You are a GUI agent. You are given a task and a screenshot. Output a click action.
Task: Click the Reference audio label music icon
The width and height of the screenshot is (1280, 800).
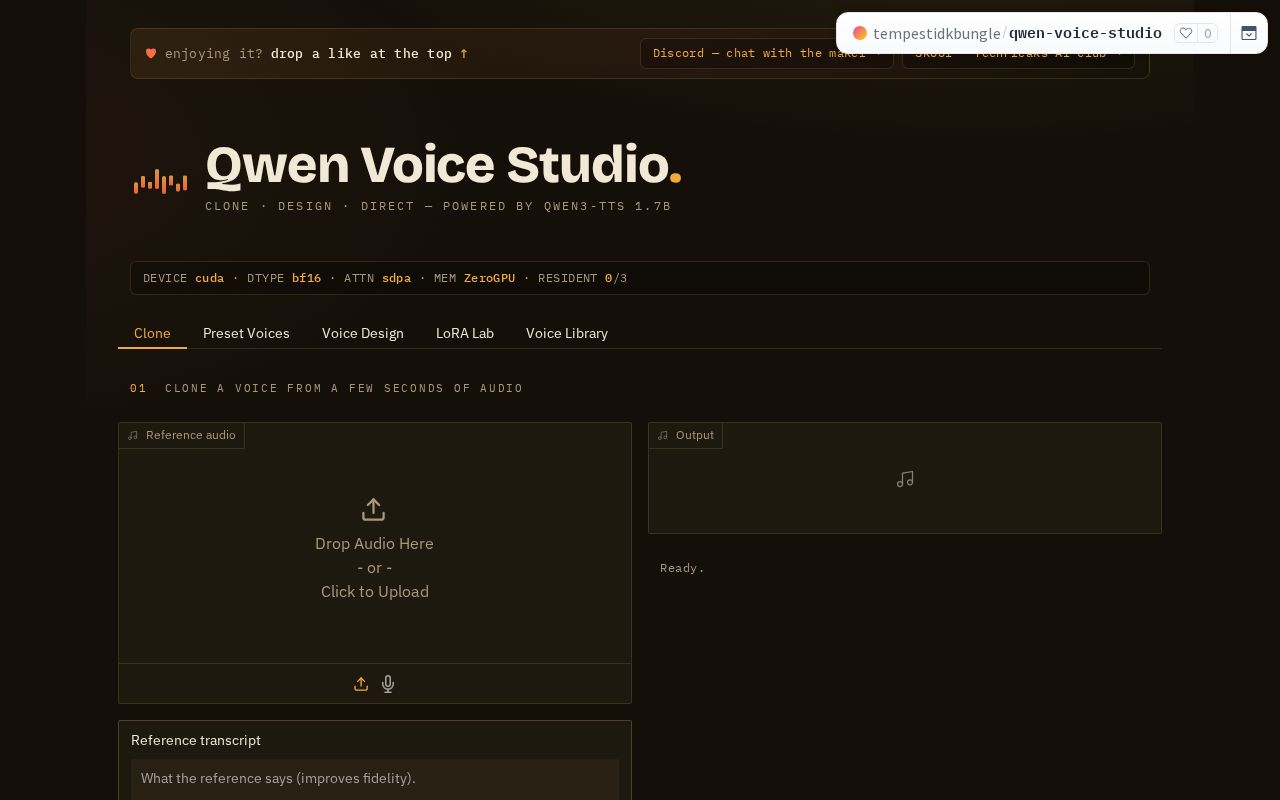tap(133, 435)
